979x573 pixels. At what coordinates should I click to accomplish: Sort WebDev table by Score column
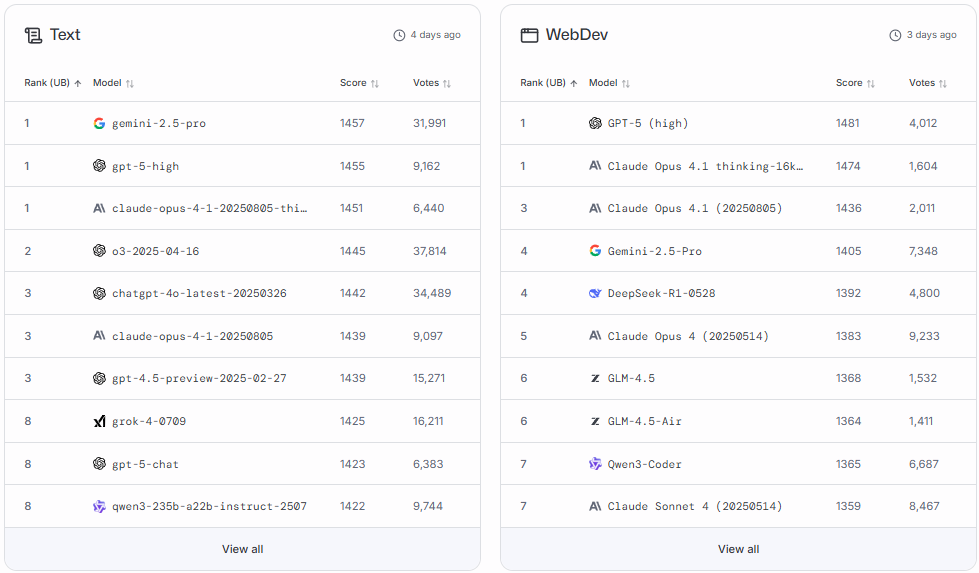click(x=855, y=83)
